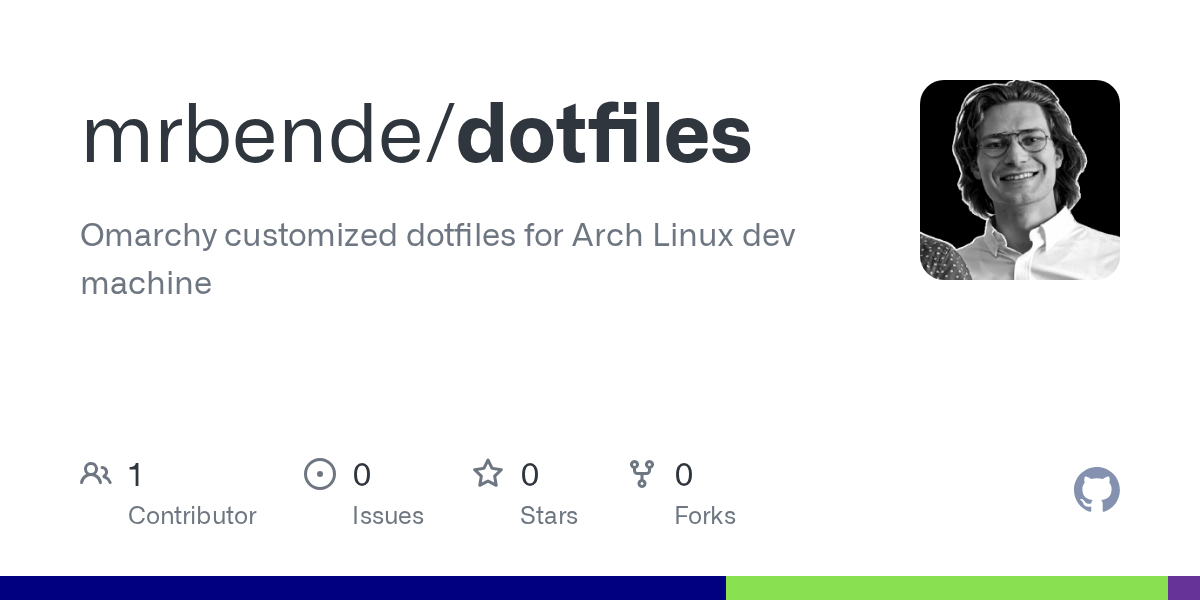
Task: Click the fork icon
Action: tap(642, 474)
